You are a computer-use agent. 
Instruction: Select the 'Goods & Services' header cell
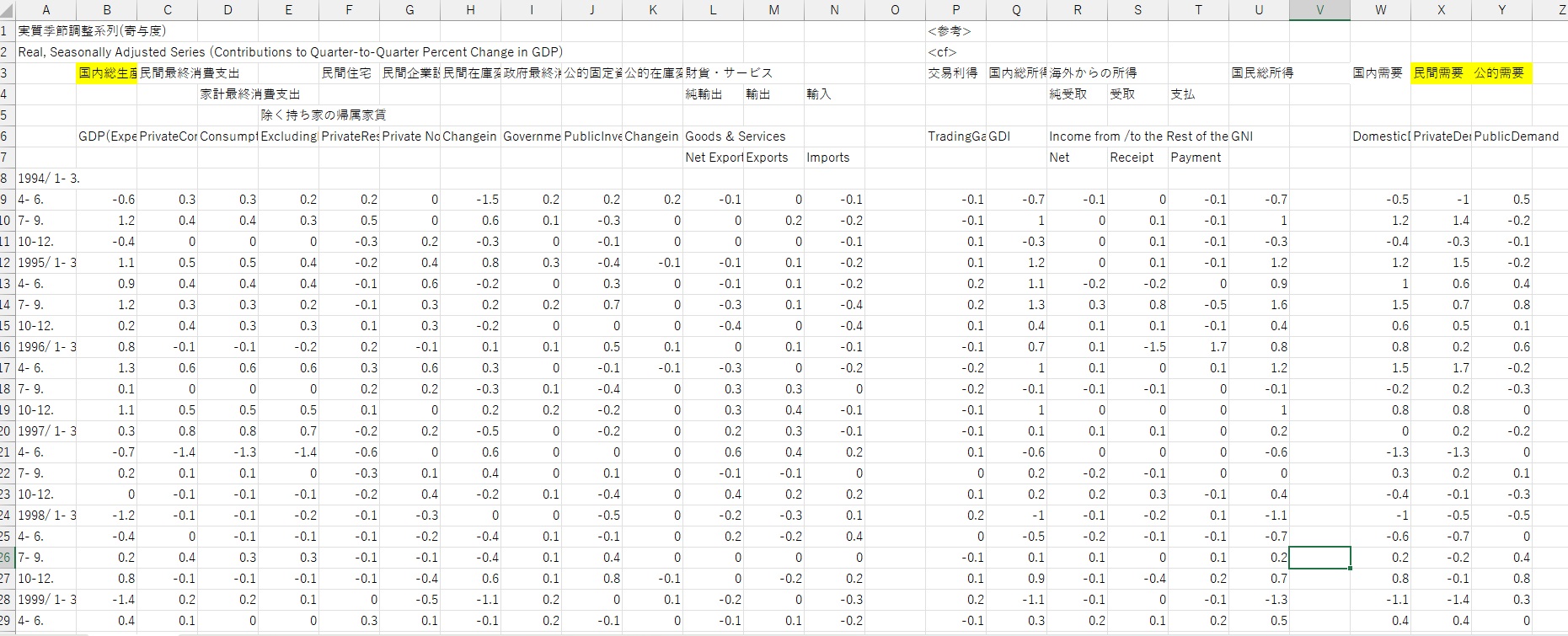pyautogui.click(x=735, y=136)
